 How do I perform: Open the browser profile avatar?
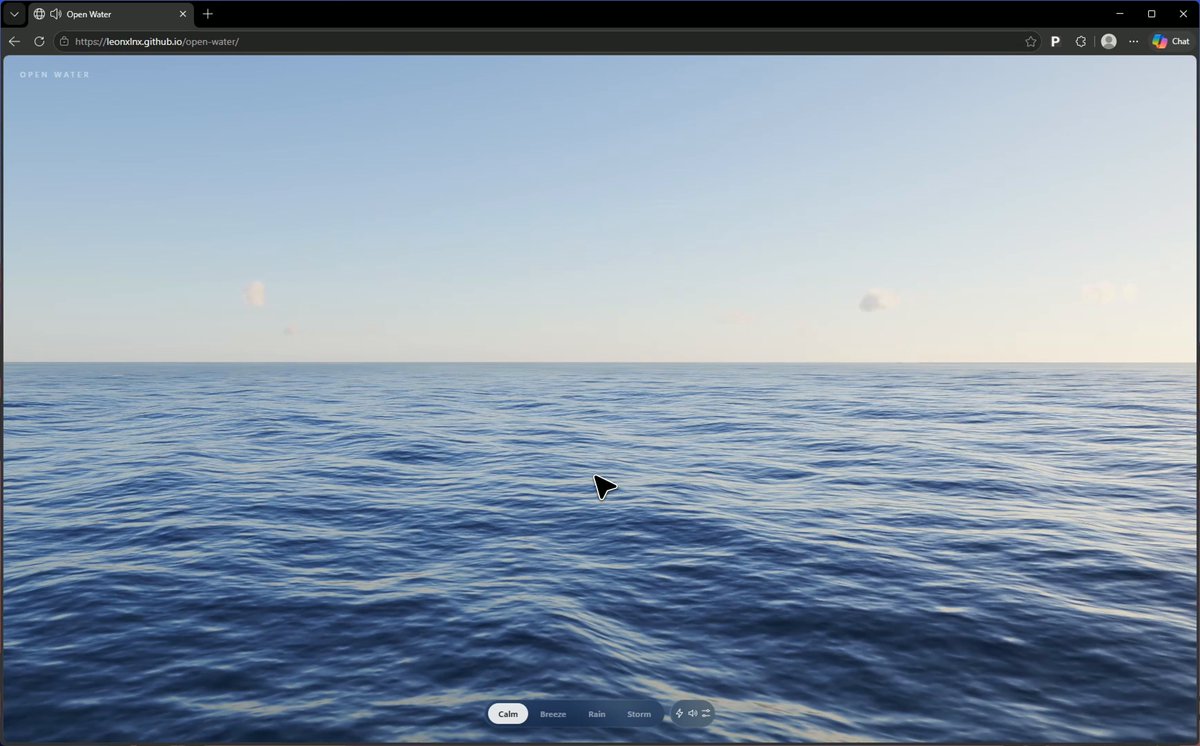[x=1108, y=41]
